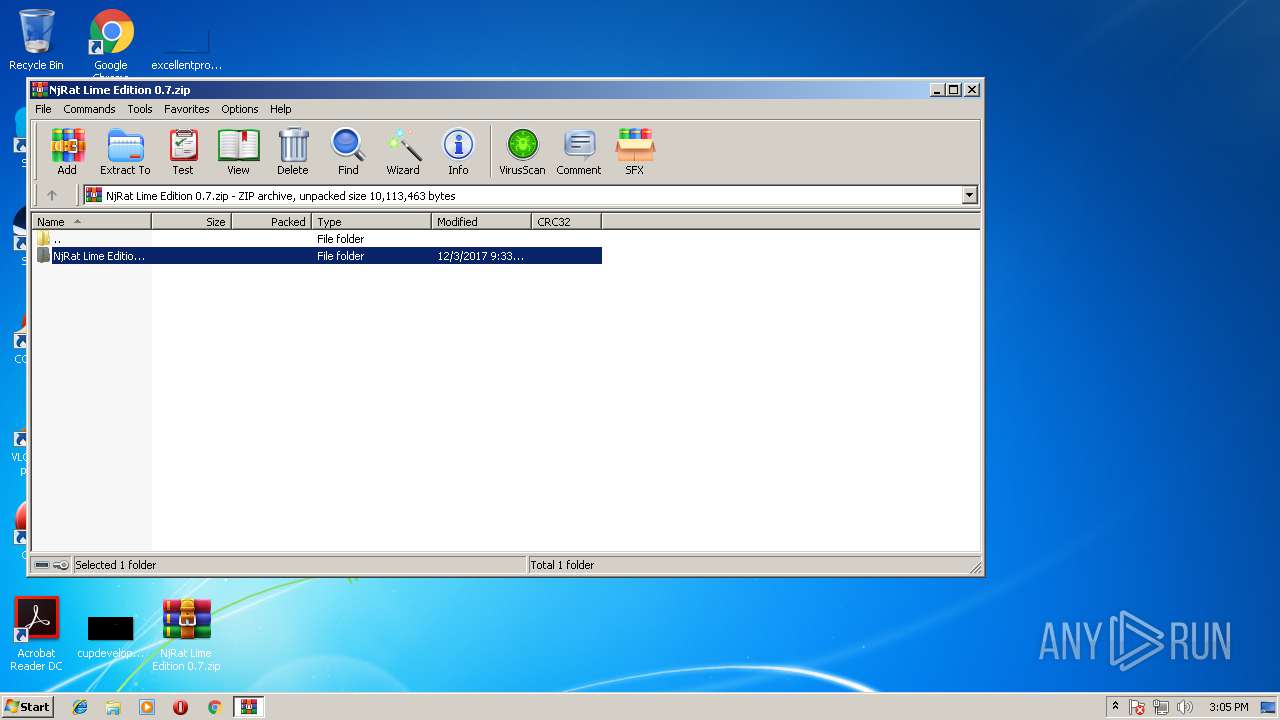Open the Windows Start menu
Screen dimensions: 1280x720
tap(28, 707)
